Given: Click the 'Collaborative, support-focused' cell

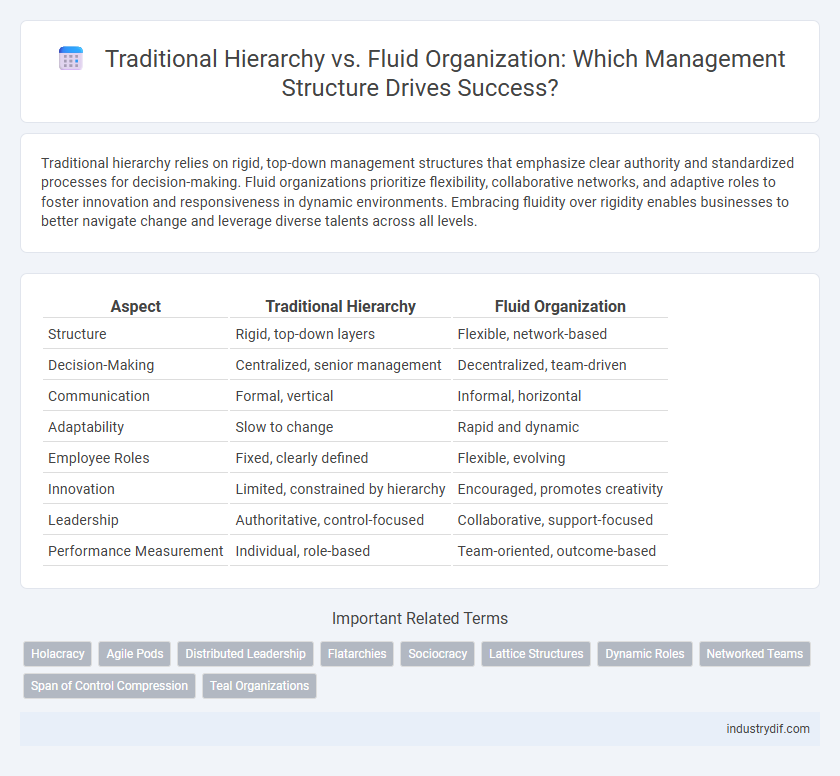Looking at the screenshot, I should 560,521.
